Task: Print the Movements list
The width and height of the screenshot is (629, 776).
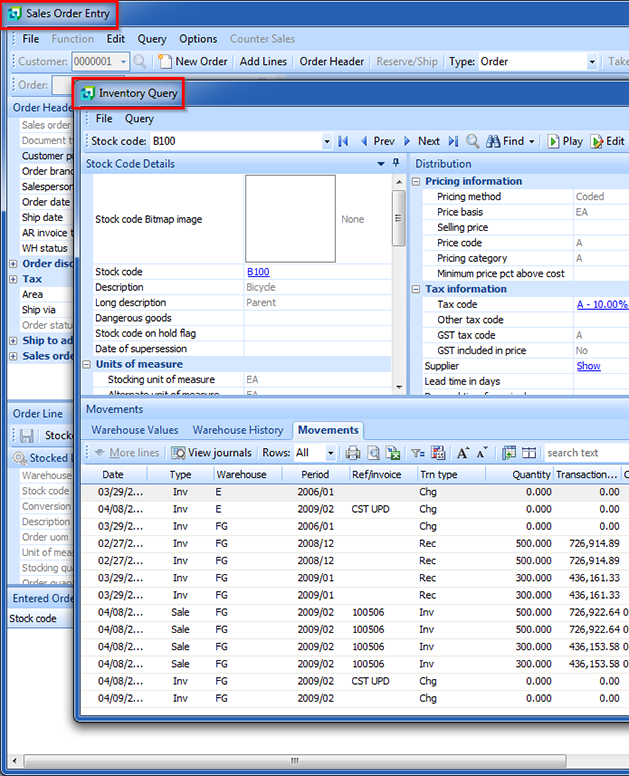Action: click(353, 453)
